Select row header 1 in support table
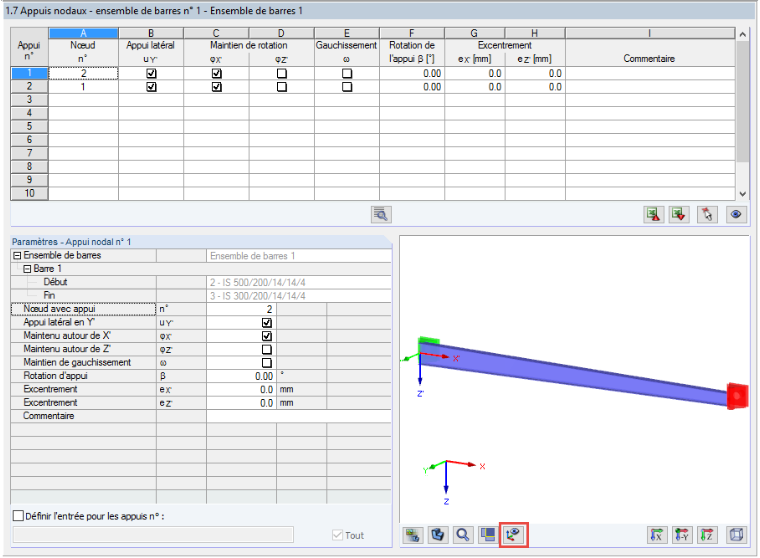760x558 pixels. (29, 73)
